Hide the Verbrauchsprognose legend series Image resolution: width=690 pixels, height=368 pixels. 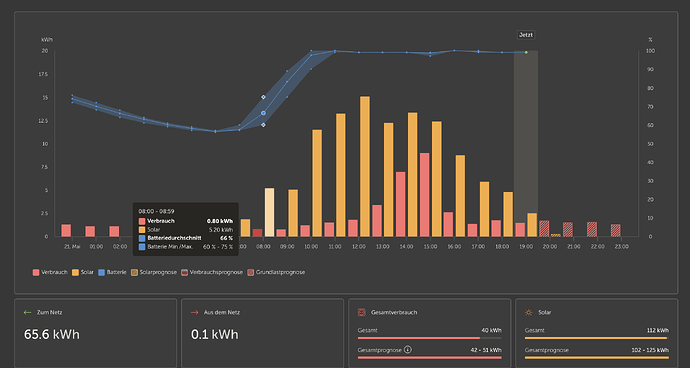tap(212, 272)
